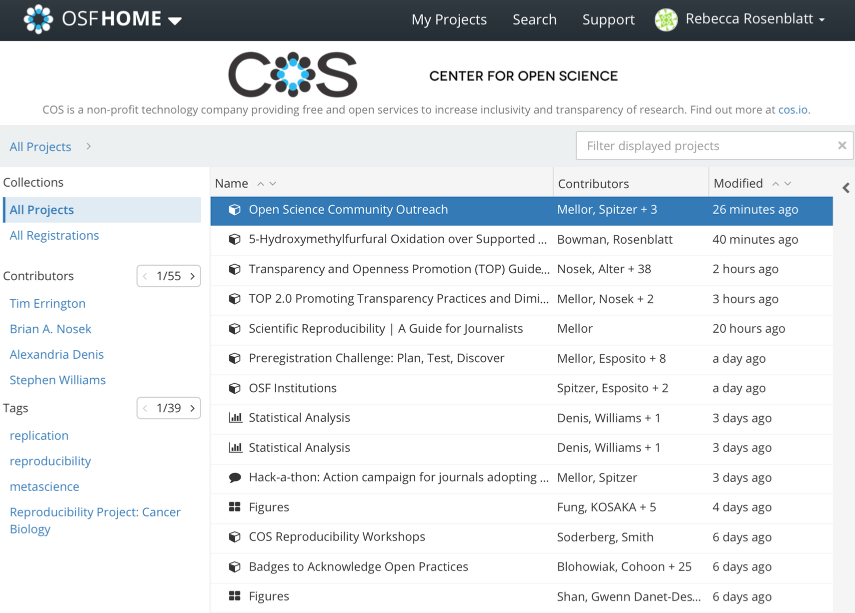
Task: Click the OSF logo icon
Action: coord(38,19)
